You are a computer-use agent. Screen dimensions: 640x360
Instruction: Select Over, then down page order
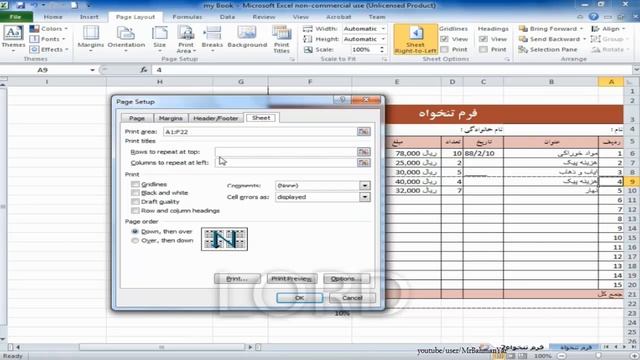[135, 241]
